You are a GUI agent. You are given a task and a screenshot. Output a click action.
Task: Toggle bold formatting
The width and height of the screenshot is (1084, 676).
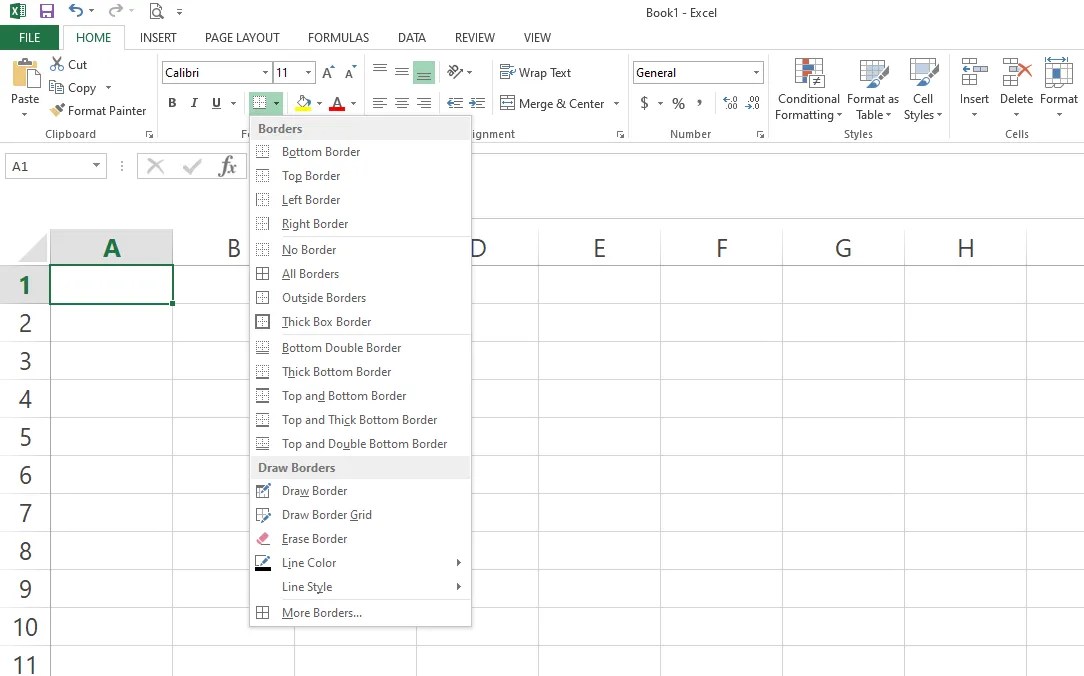[x=171, y=102]
